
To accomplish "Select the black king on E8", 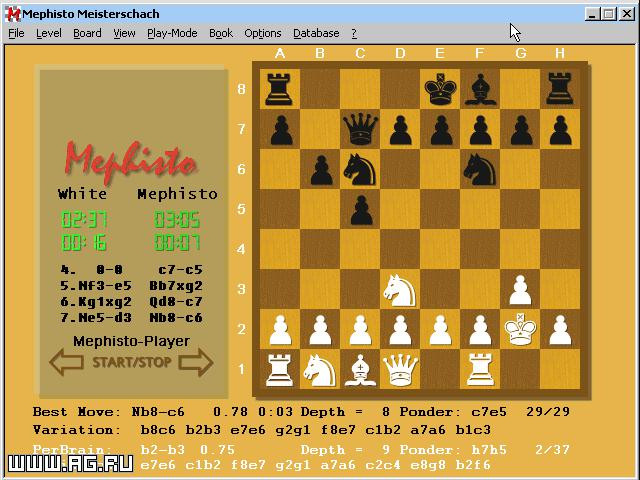I will (440, 89).
